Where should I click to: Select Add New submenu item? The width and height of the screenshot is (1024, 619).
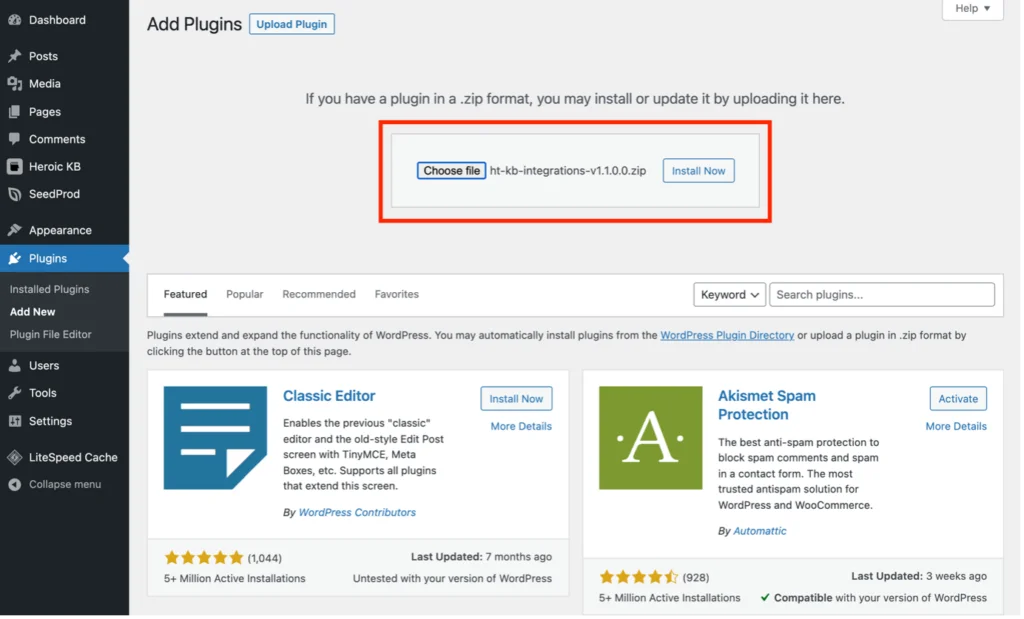pyautogui.click(x=33, y=312)
